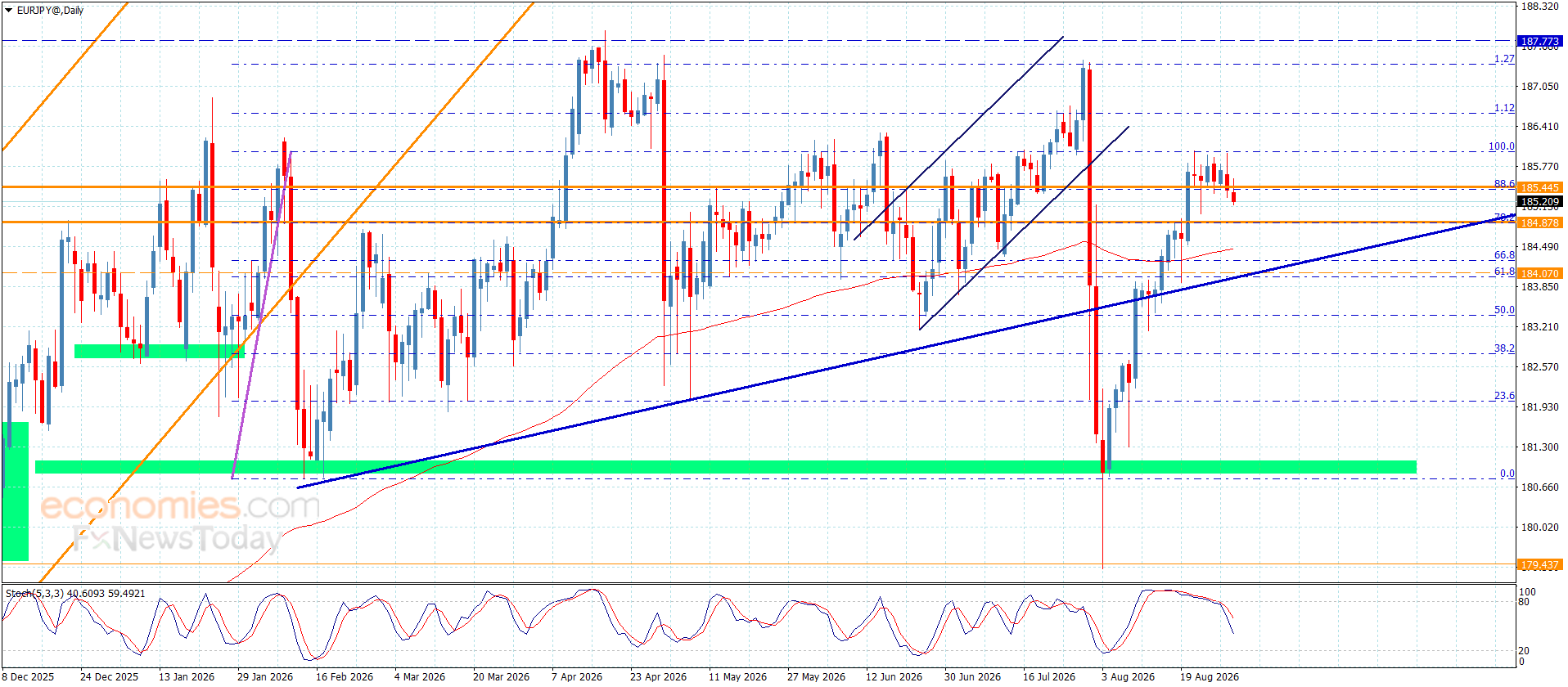
Task: Select the 179.437 price tag
Action: 1539,564
